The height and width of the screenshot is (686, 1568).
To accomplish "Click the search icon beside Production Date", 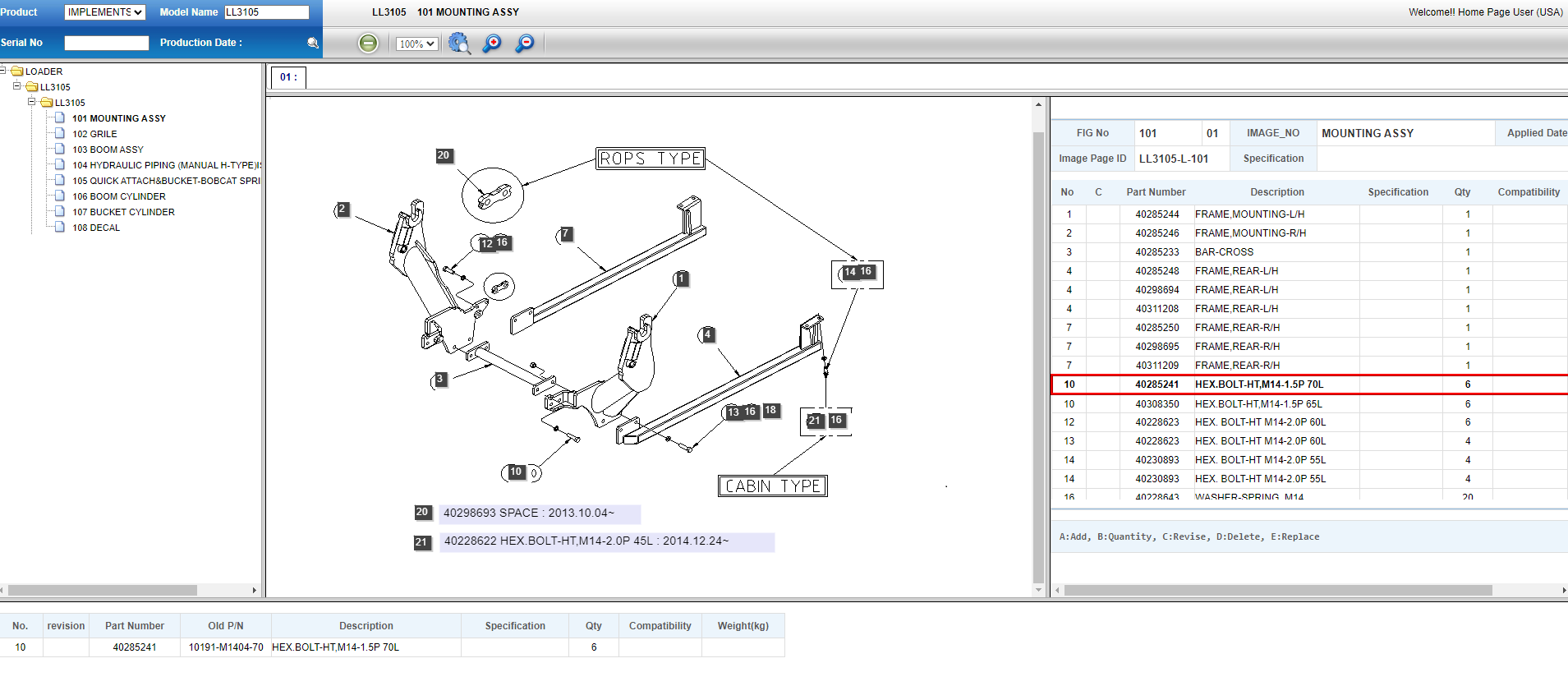I will pos(313,43).
